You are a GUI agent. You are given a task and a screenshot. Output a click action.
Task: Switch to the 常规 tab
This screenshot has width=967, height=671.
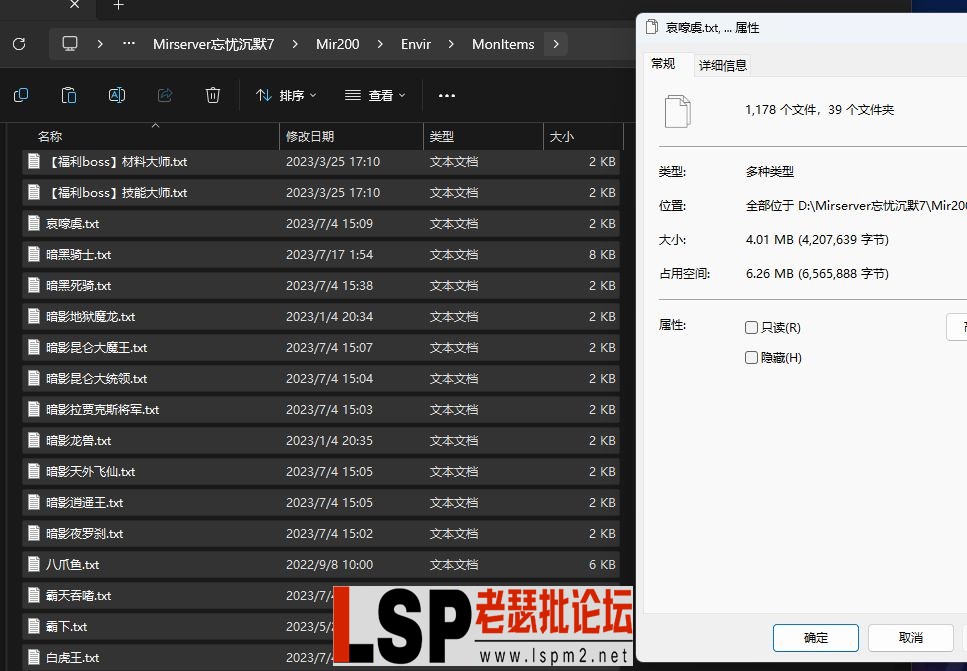click(x=664, y=64)
